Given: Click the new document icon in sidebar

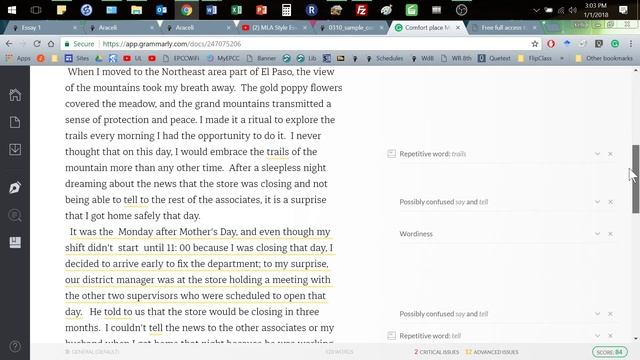Looking at the screenshot, I should [x=15, y=122].
